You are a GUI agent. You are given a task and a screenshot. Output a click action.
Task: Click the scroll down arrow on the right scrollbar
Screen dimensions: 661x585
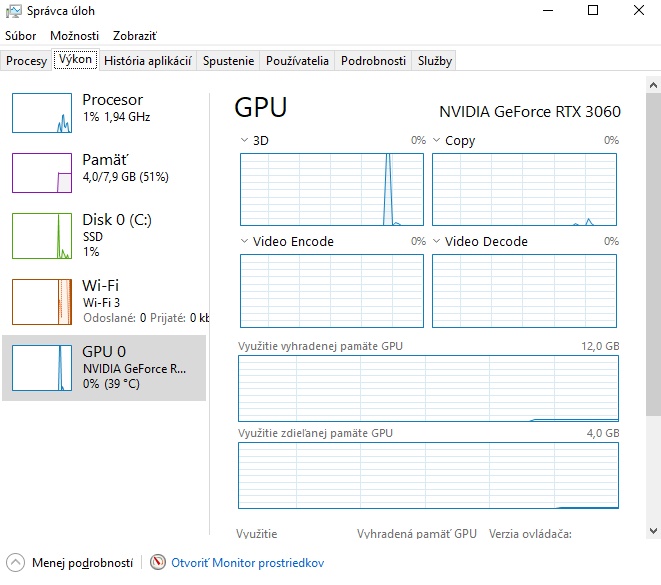click(x=653, y=531)
